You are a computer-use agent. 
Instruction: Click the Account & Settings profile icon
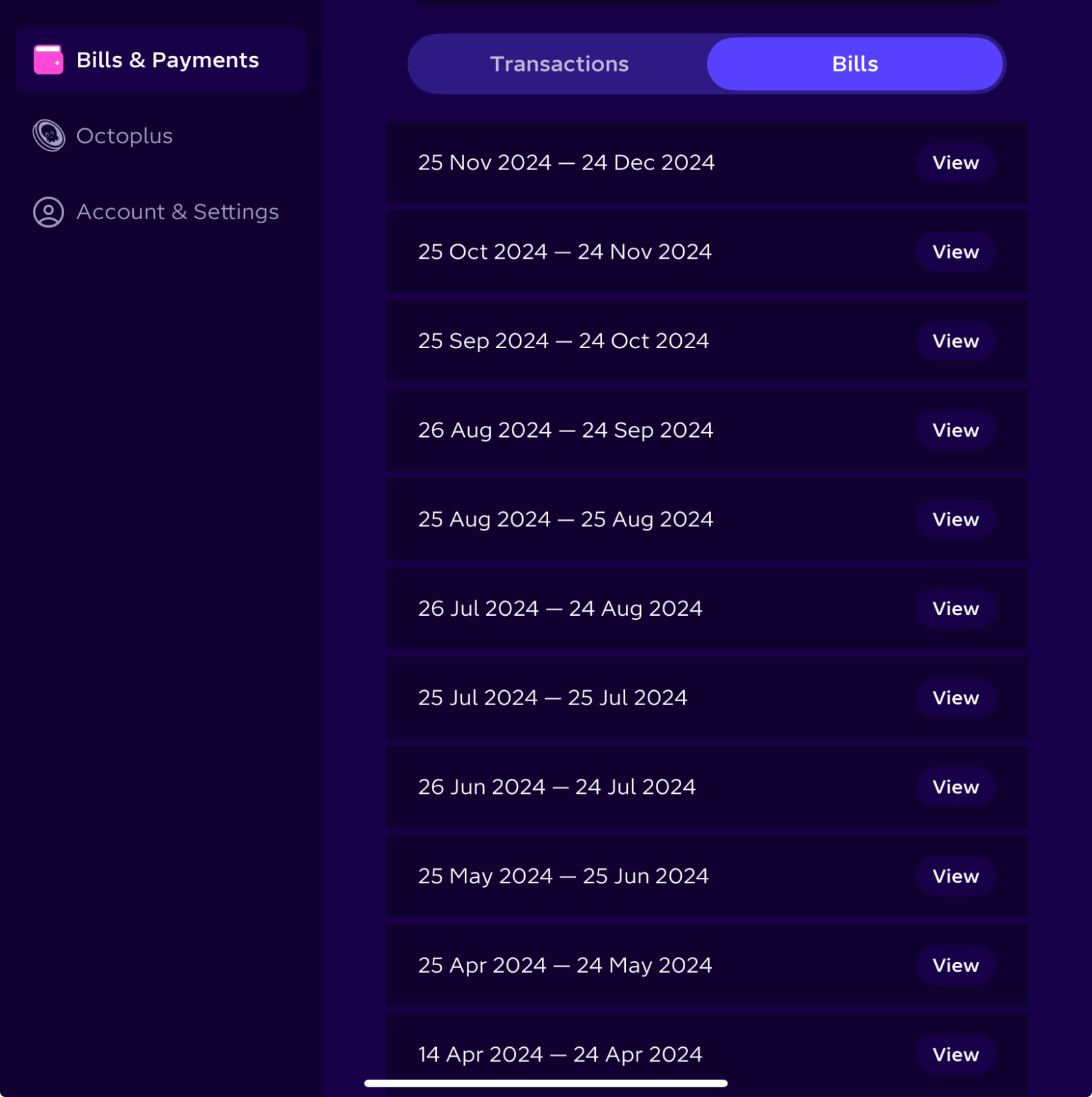coord(48,212)
